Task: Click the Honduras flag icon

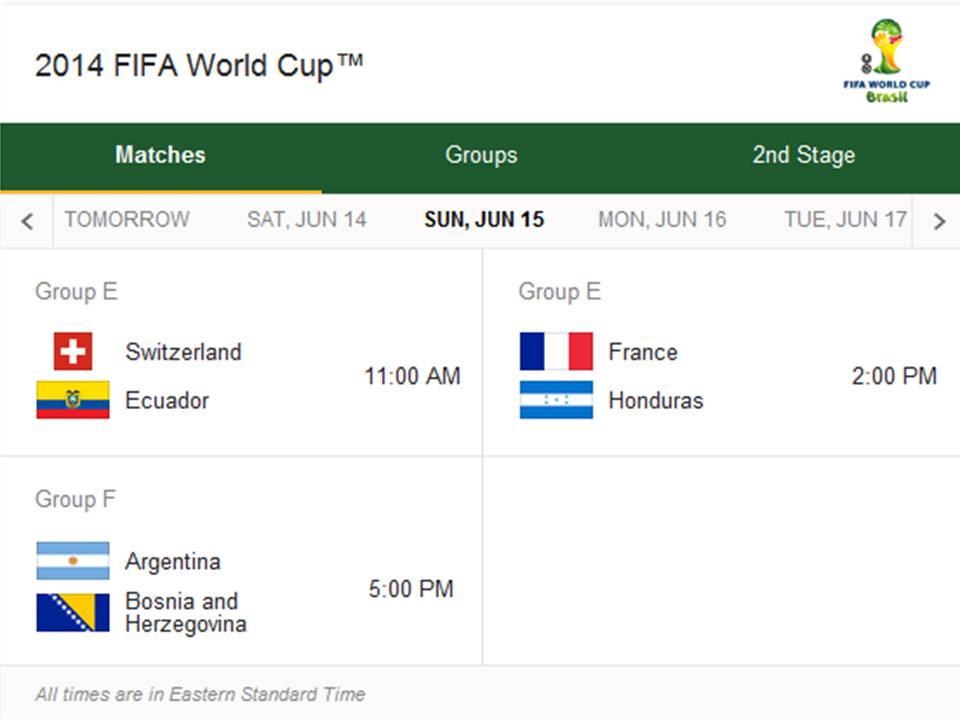Action: click(x=557, y=400)
